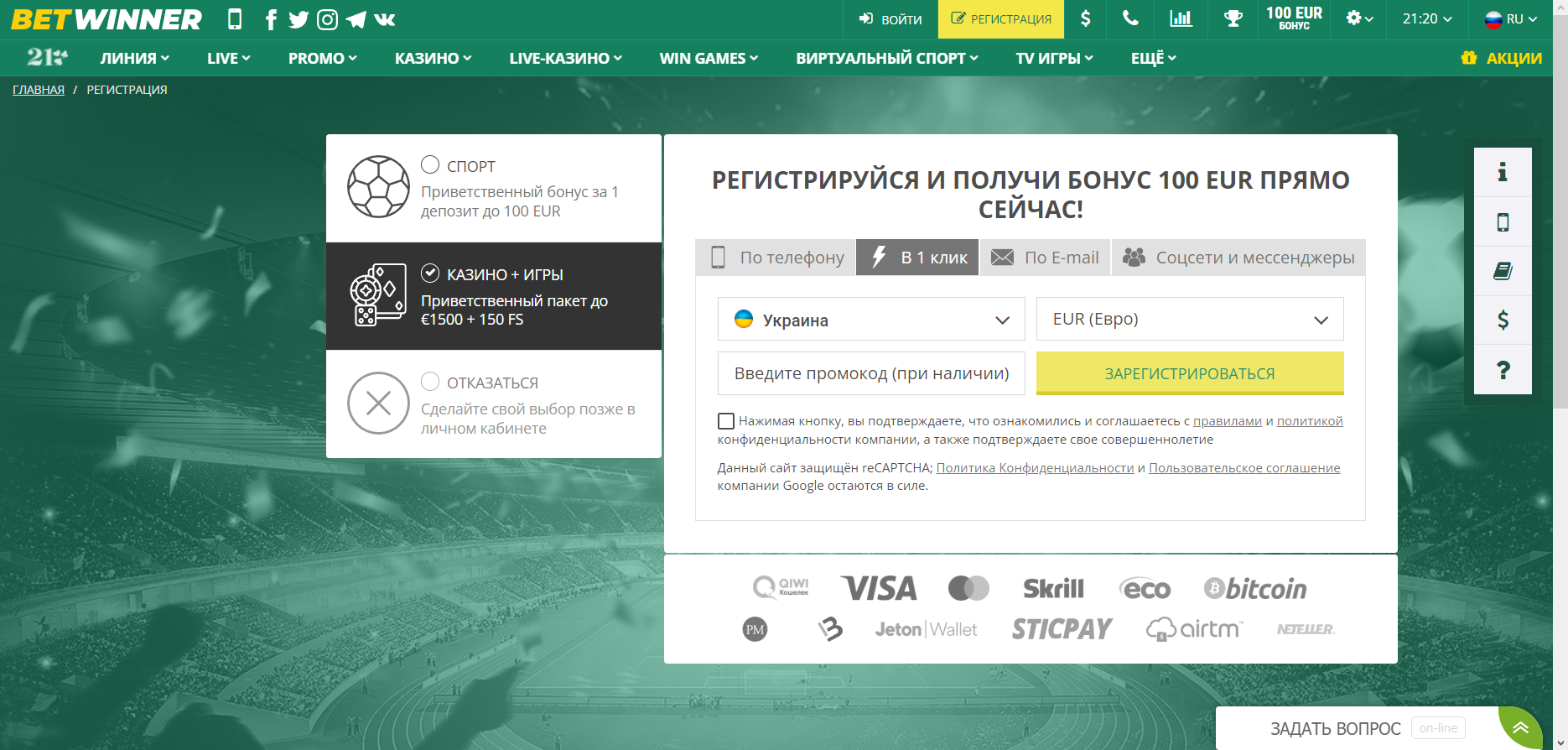Open the dollar icon in right sidebar
1568x750 pixels.
[1503, 320]
